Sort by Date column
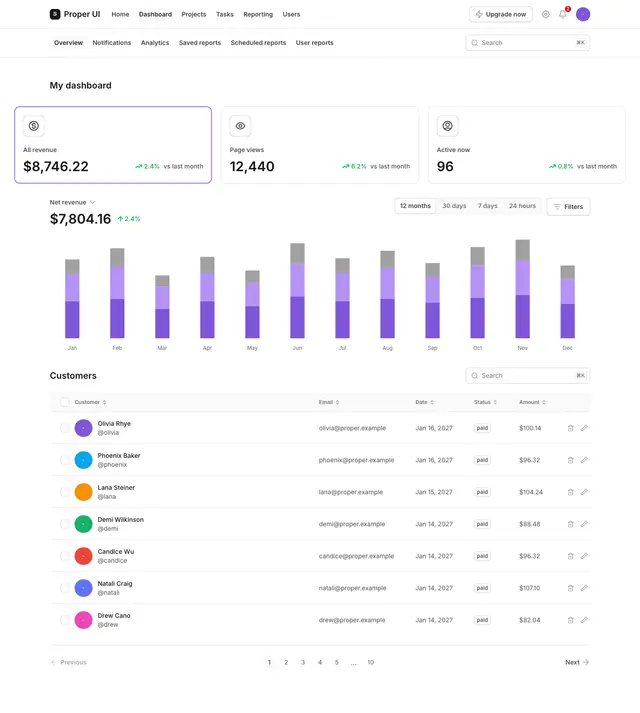Image resolution: width=640 pixels, height=713 pixels. (x=424, y=402)
